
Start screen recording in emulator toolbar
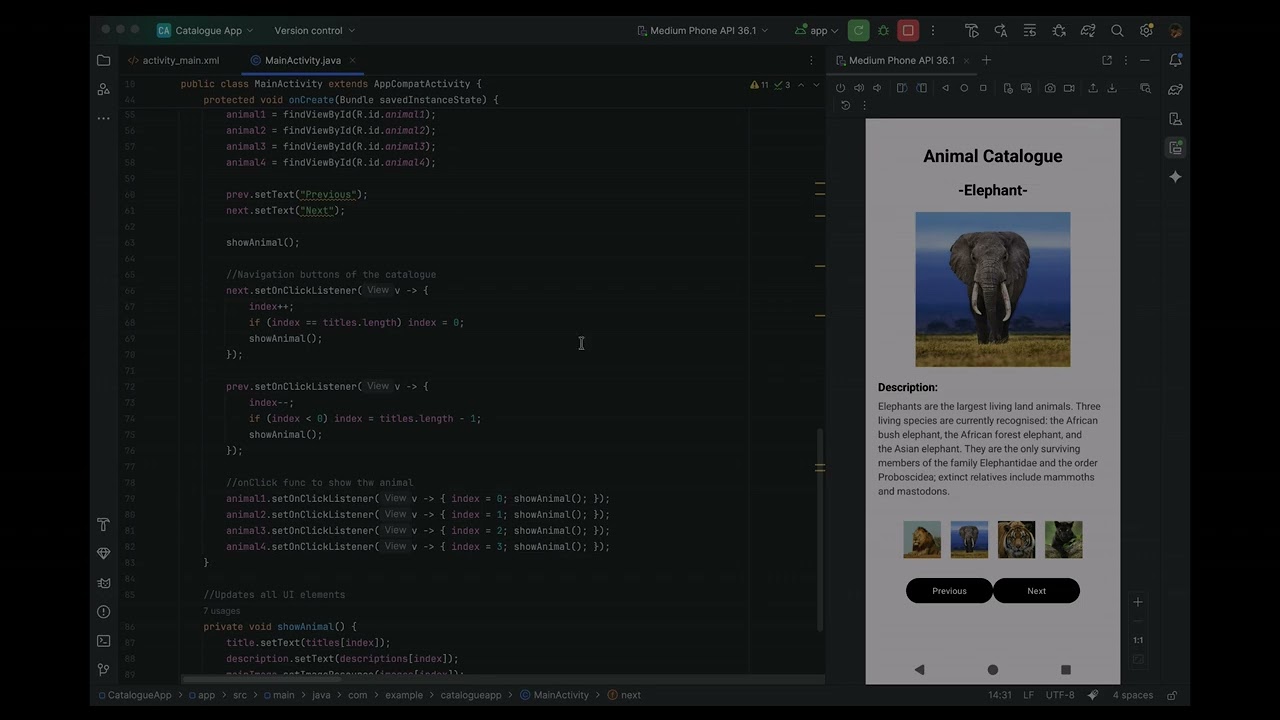click(1069, 88)
